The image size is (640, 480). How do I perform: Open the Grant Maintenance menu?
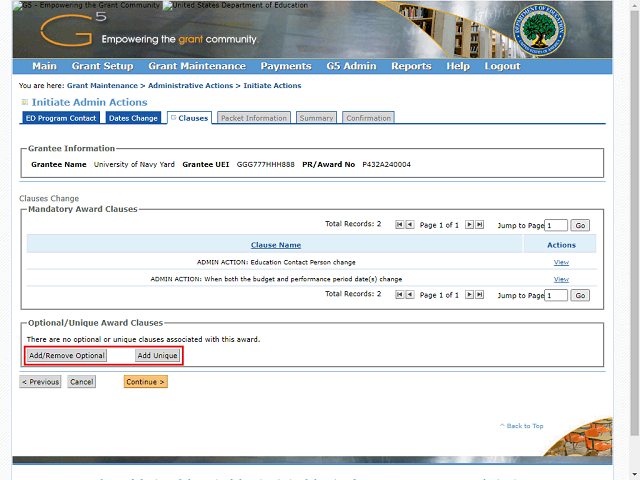[197, 66]
